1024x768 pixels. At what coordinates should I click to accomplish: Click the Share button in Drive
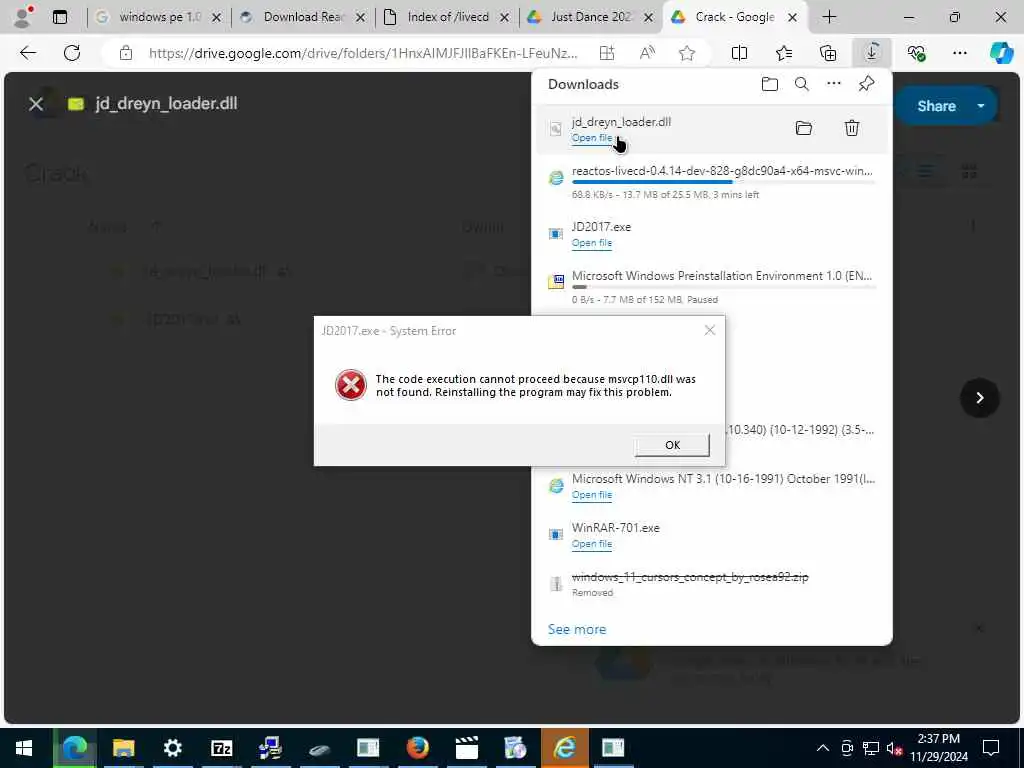[x=935, y=106]
